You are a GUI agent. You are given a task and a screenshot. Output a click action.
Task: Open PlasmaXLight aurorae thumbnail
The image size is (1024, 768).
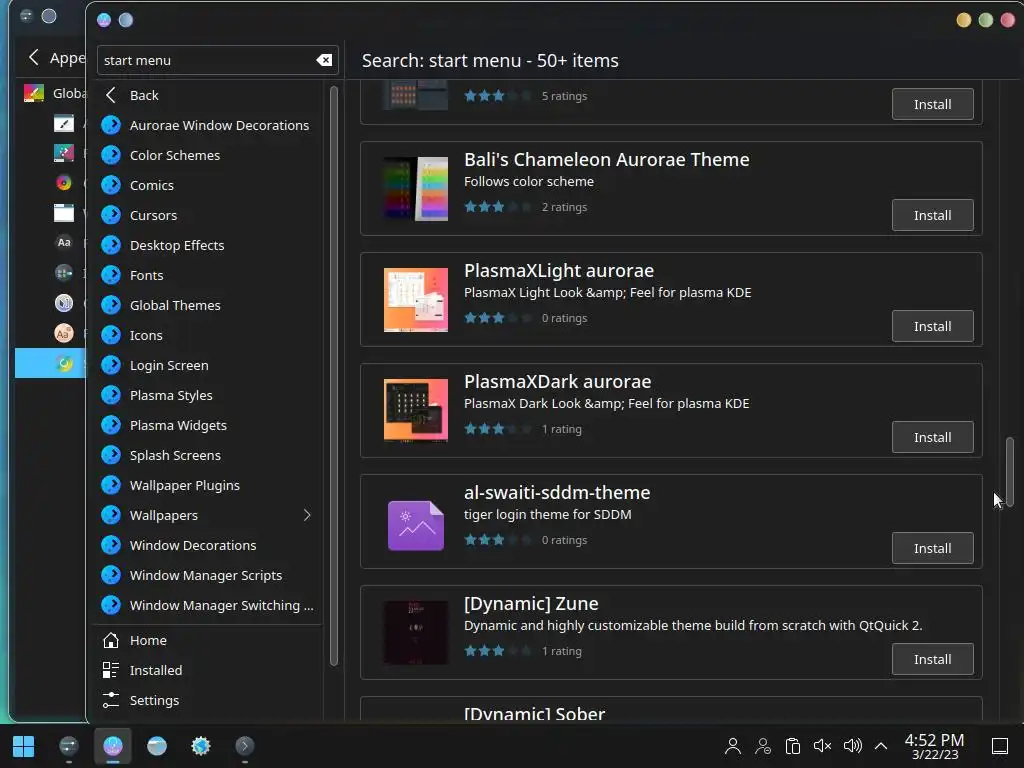[416, 300]
